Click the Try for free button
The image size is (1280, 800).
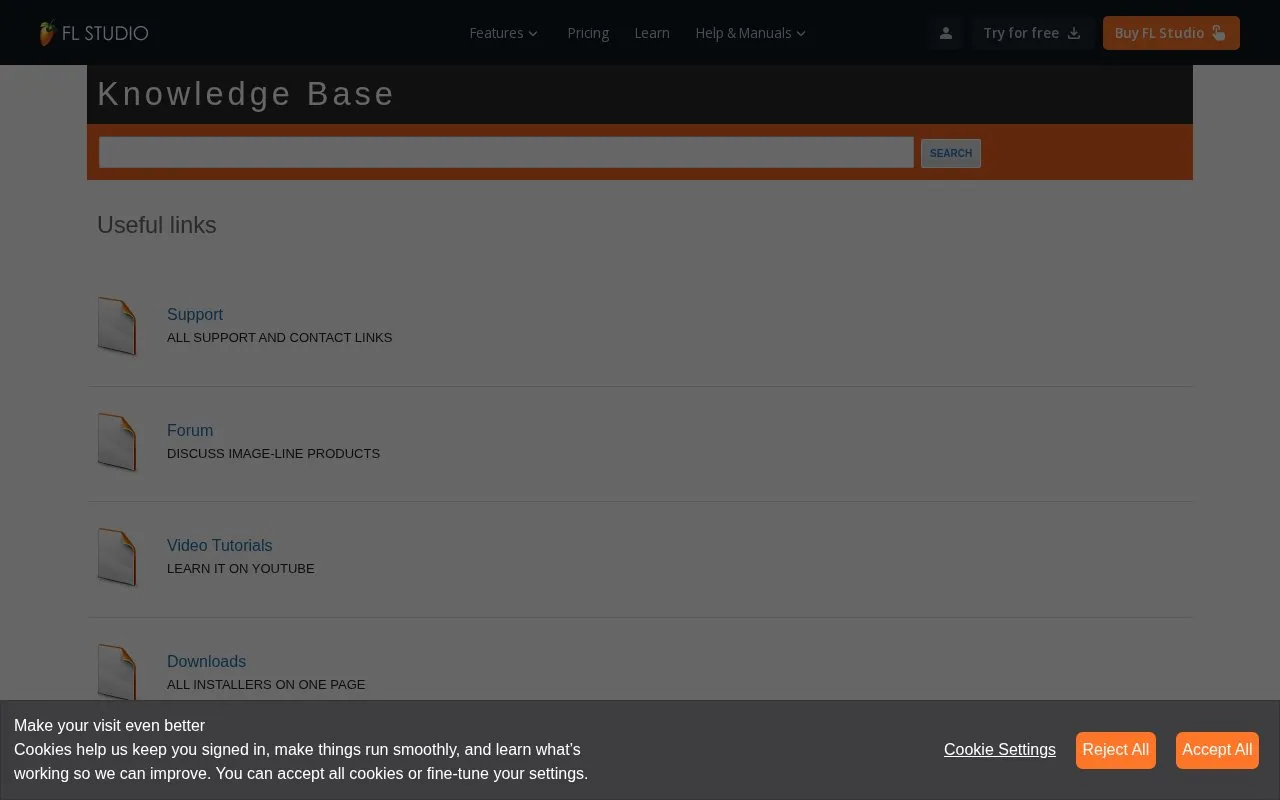1032,33
